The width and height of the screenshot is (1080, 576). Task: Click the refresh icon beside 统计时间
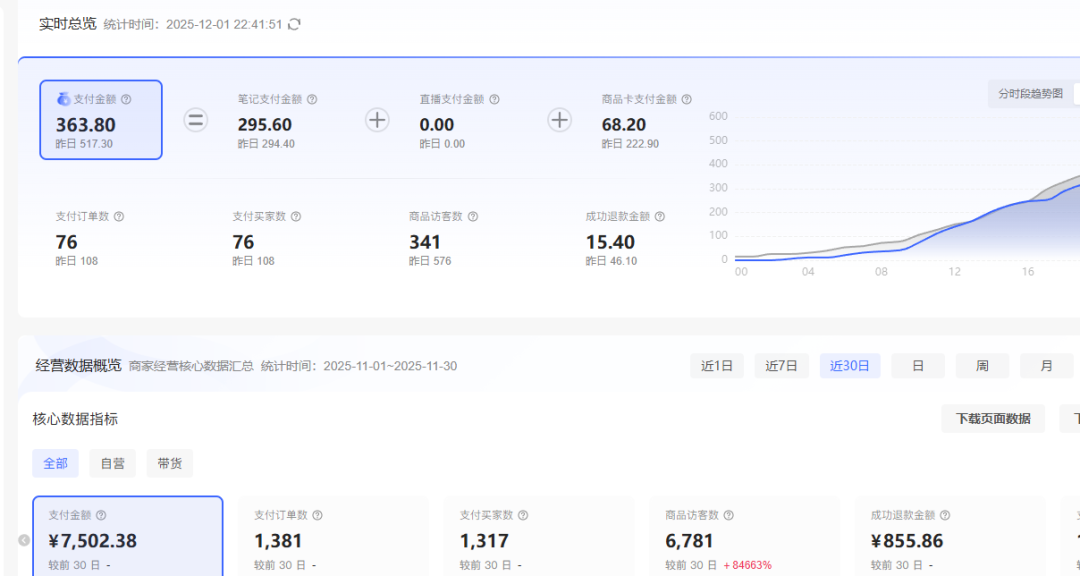pos(294,24)
